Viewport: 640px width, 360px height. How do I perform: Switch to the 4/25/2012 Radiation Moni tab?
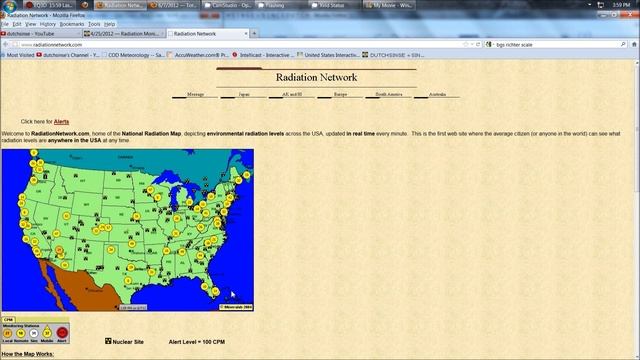[124, 33]
